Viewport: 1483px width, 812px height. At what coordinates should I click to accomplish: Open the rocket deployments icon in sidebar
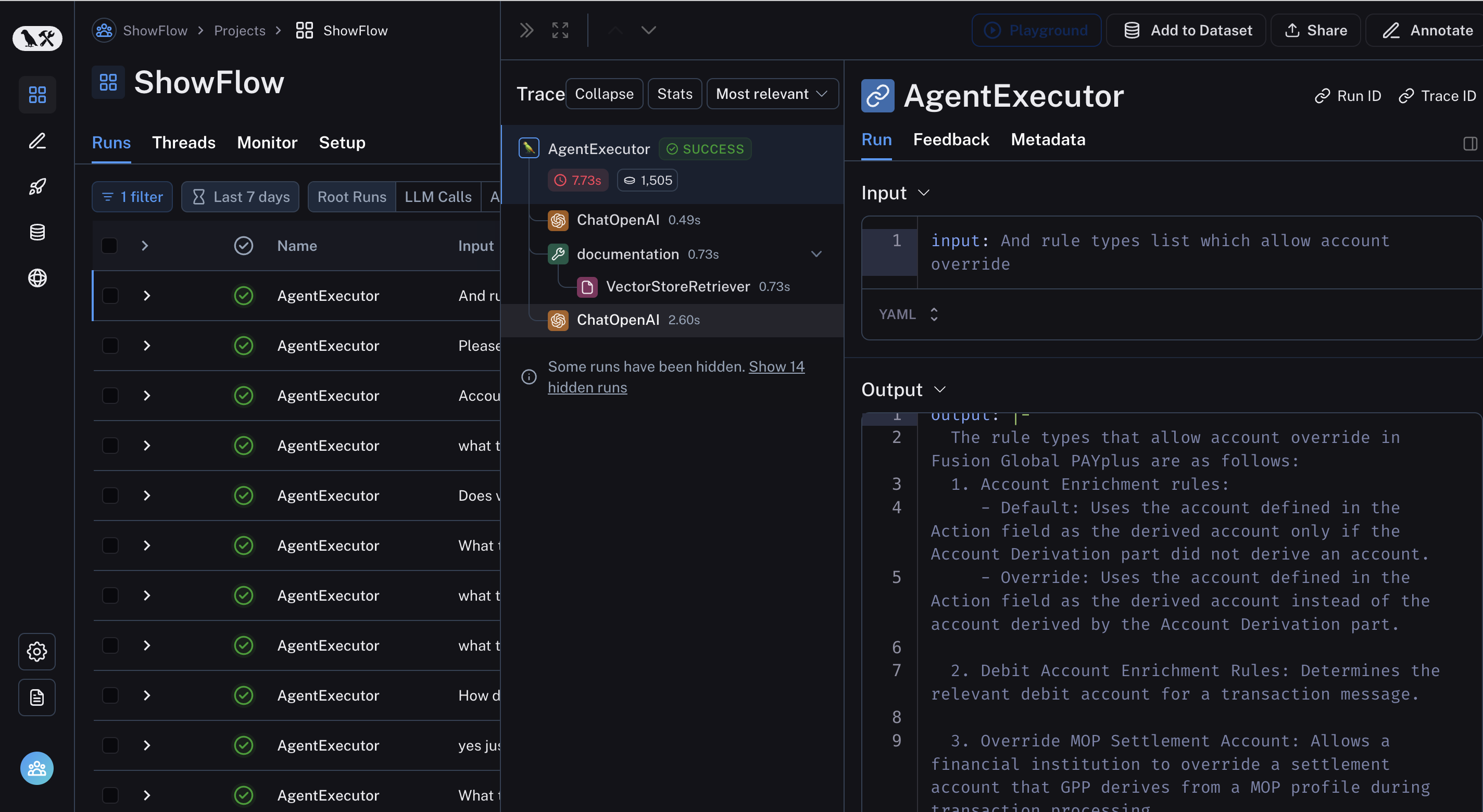37,186
